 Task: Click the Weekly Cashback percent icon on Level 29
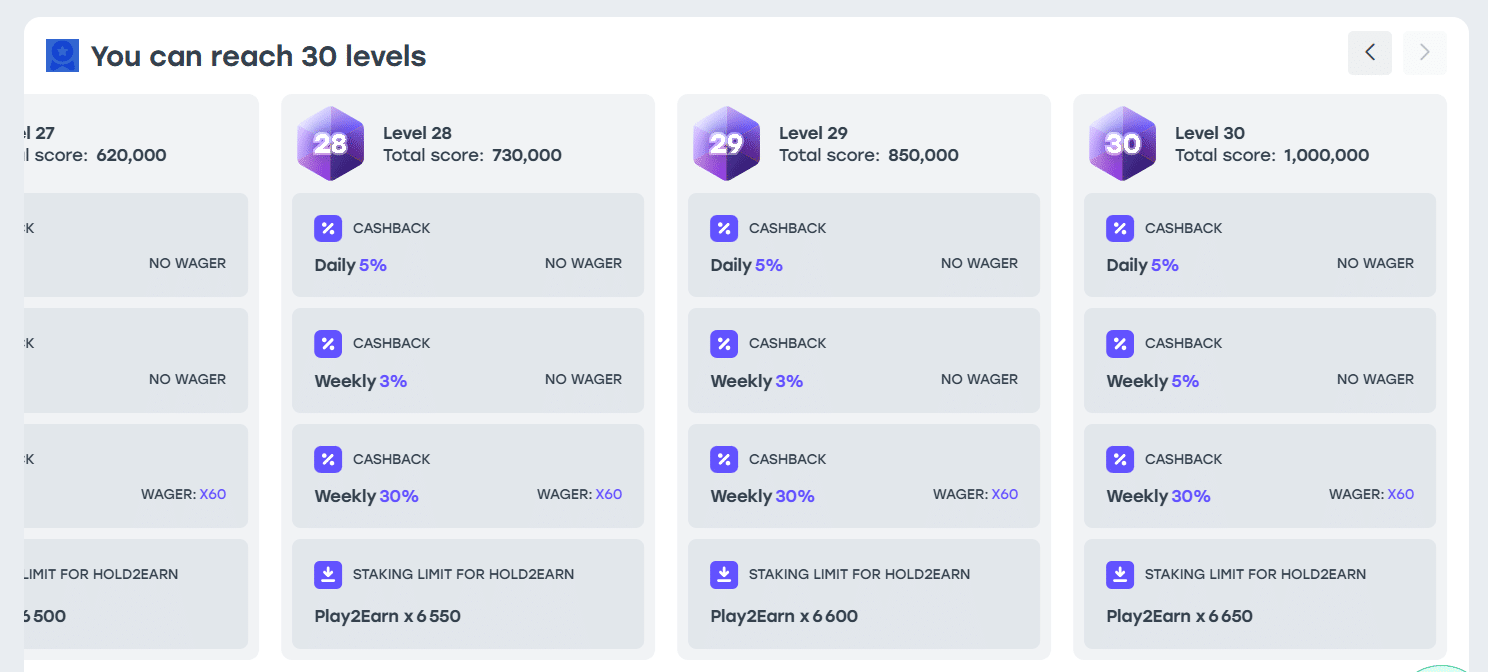click(x=724, y=343)
